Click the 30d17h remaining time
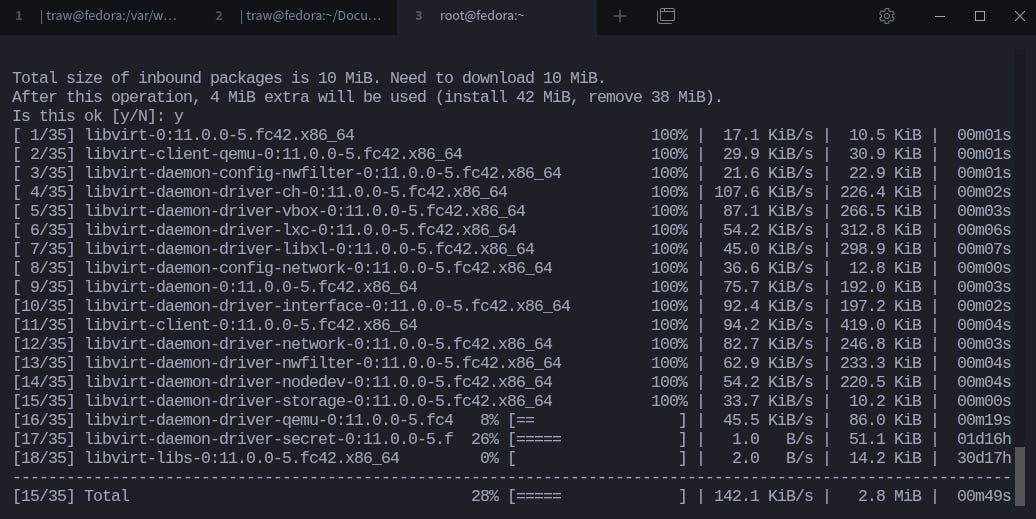 pos(984,458)
